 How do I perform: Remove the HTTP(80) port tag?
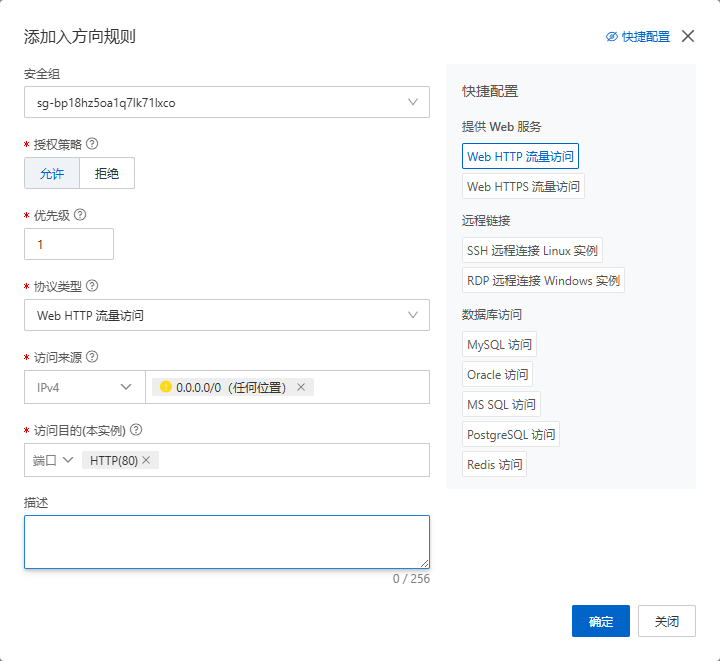tap(147, 460)
